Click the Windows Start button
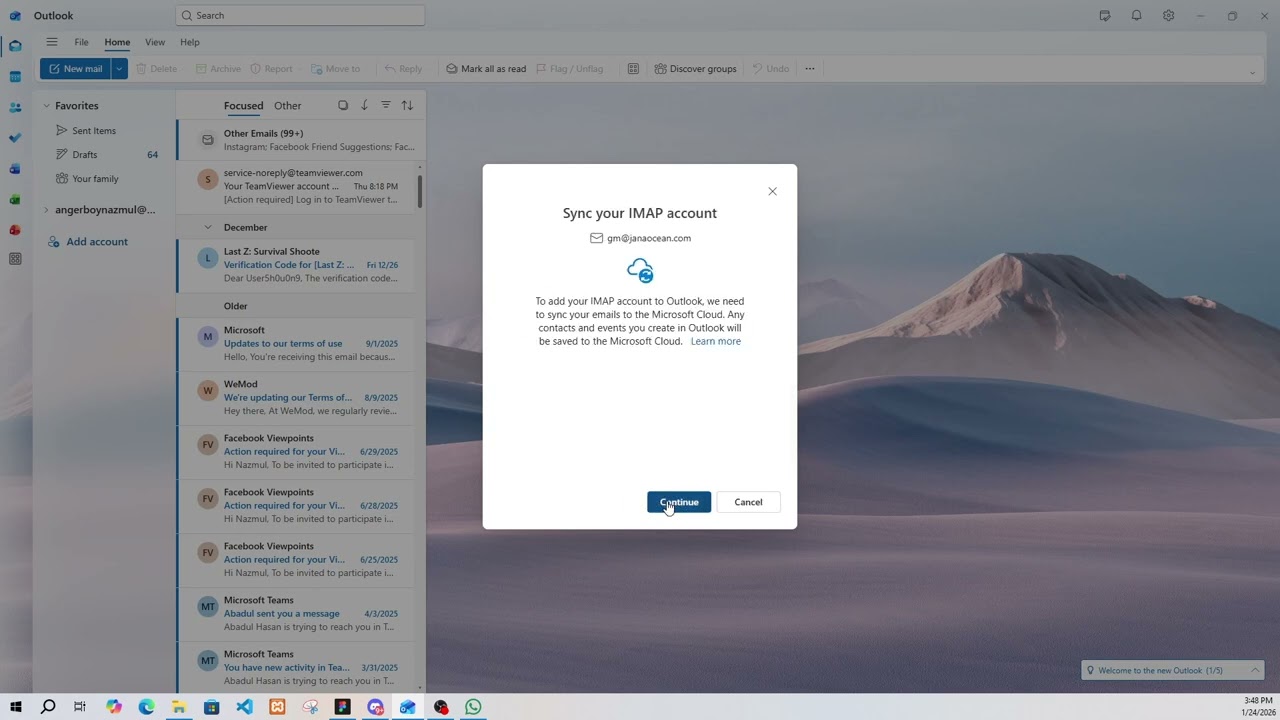The width and height of the screenshot is (1280, 720). pos(15,707)
